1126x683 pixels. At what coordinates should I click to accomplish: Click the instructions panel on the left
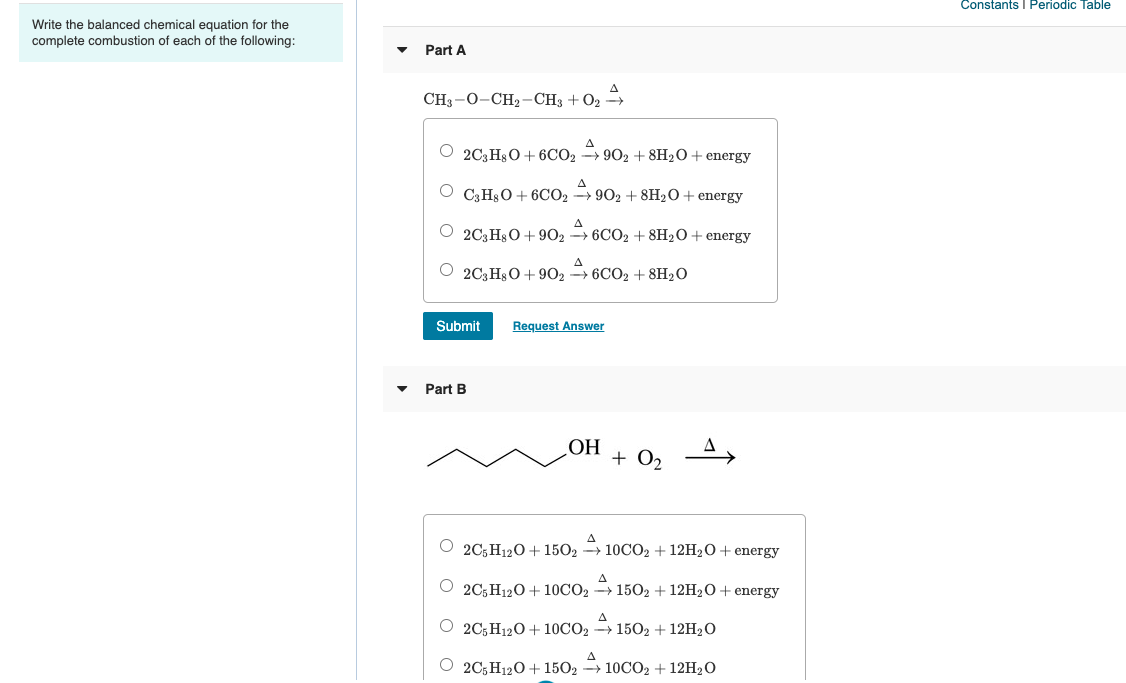[x=180, y=33]
